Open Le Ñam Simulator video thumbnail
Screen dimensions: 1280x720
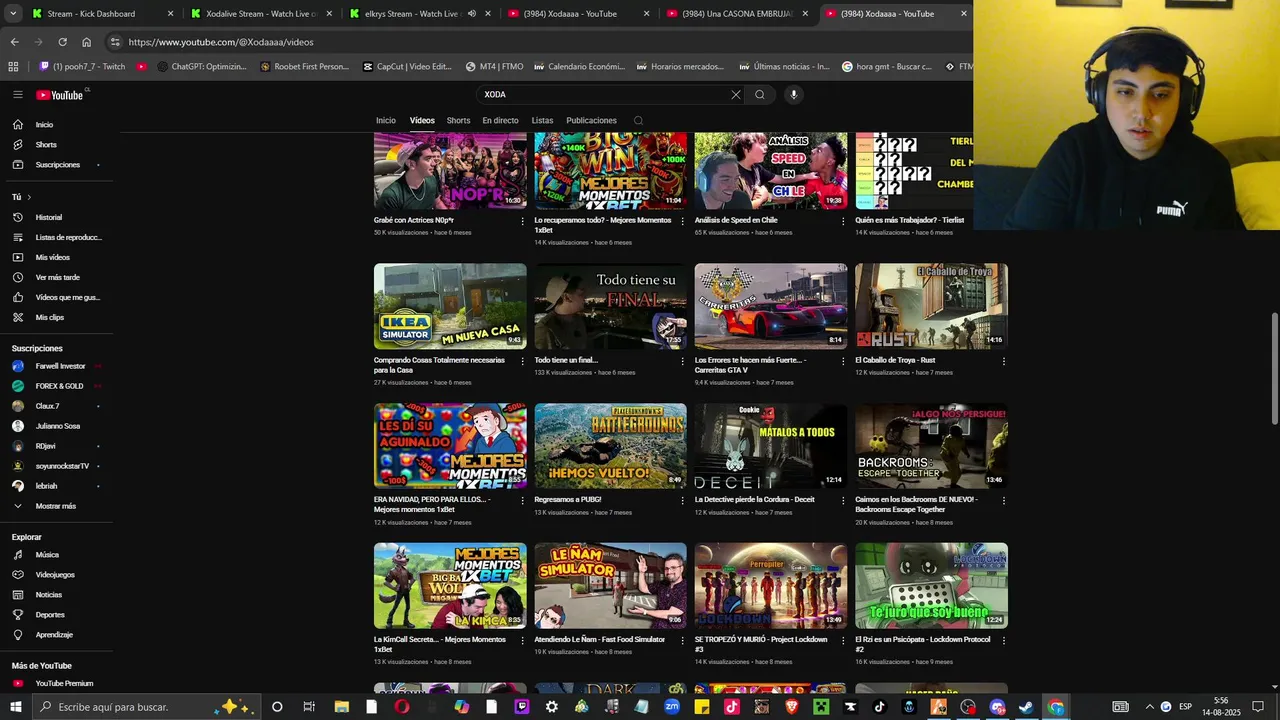point(610,586)
